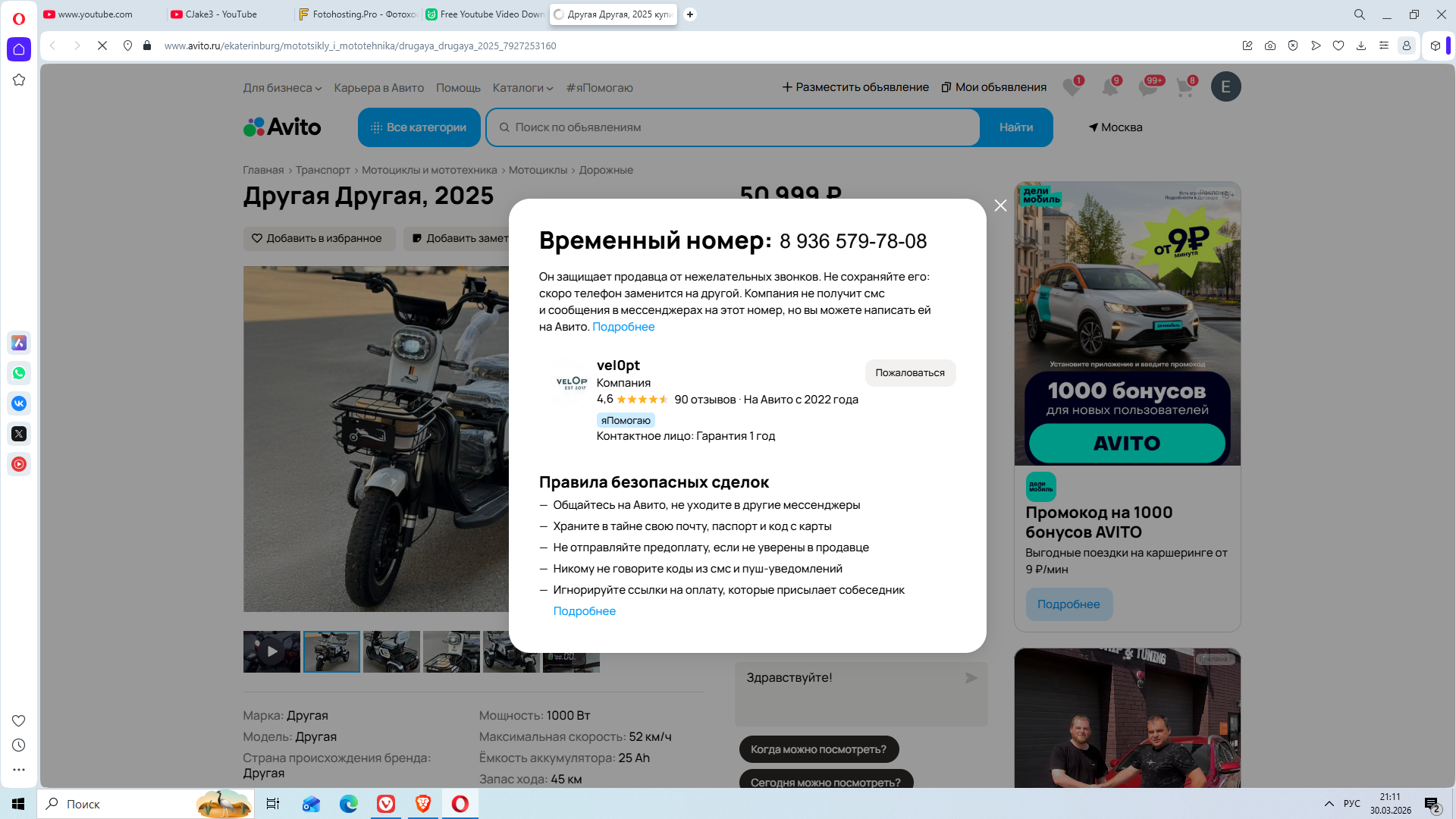Viewport: 1456px width, 819px height.
Task: Open the X (Twitter) sidebar icon
Action: click(x=19, y=434)
